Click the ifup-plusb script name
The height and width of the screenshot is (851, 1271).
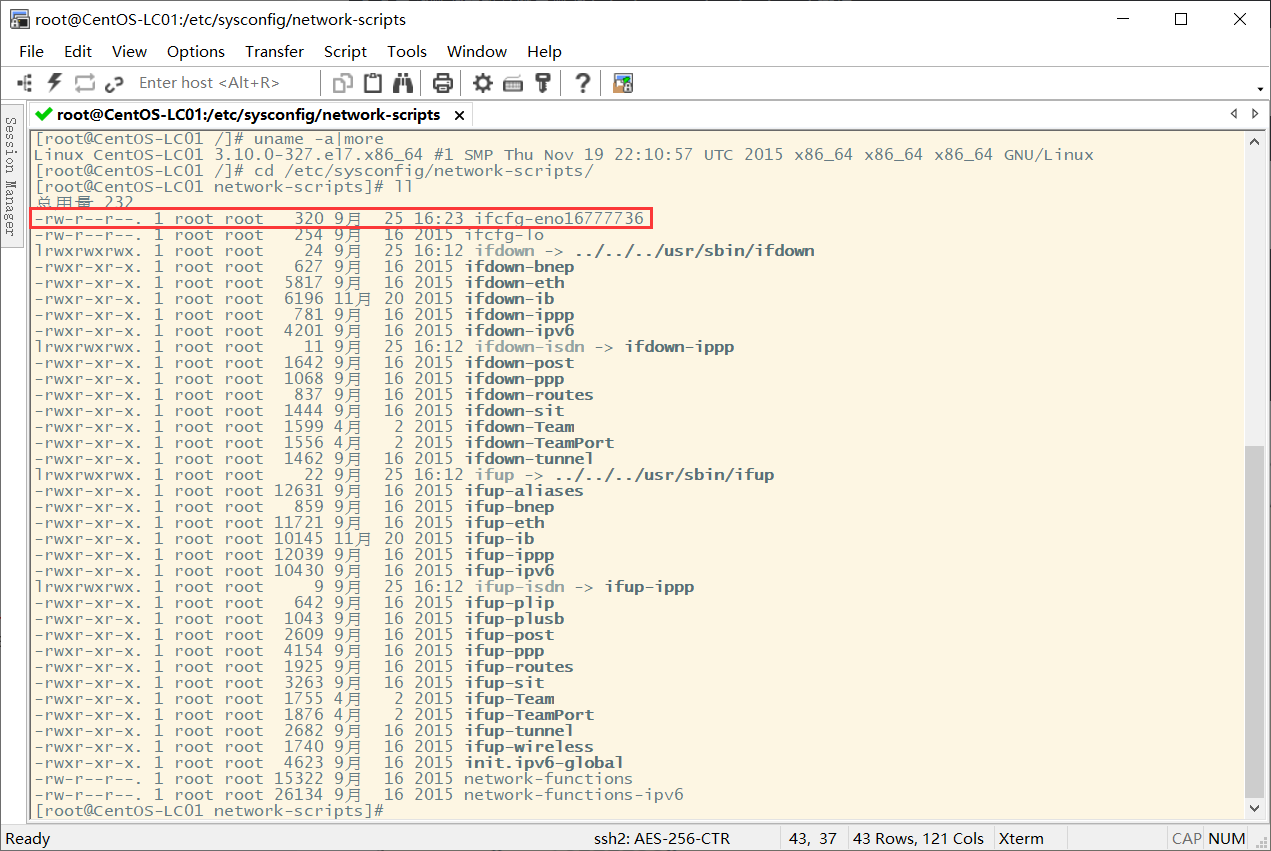(x=514, y=619)
